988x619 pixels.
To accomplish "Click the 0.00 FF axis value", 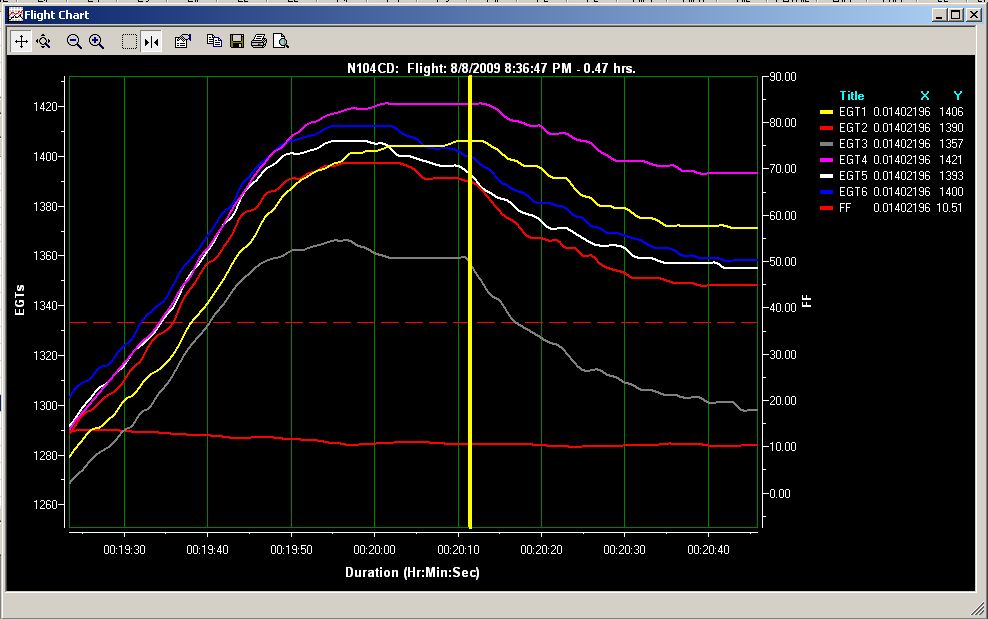I will (x=779, y=494).
